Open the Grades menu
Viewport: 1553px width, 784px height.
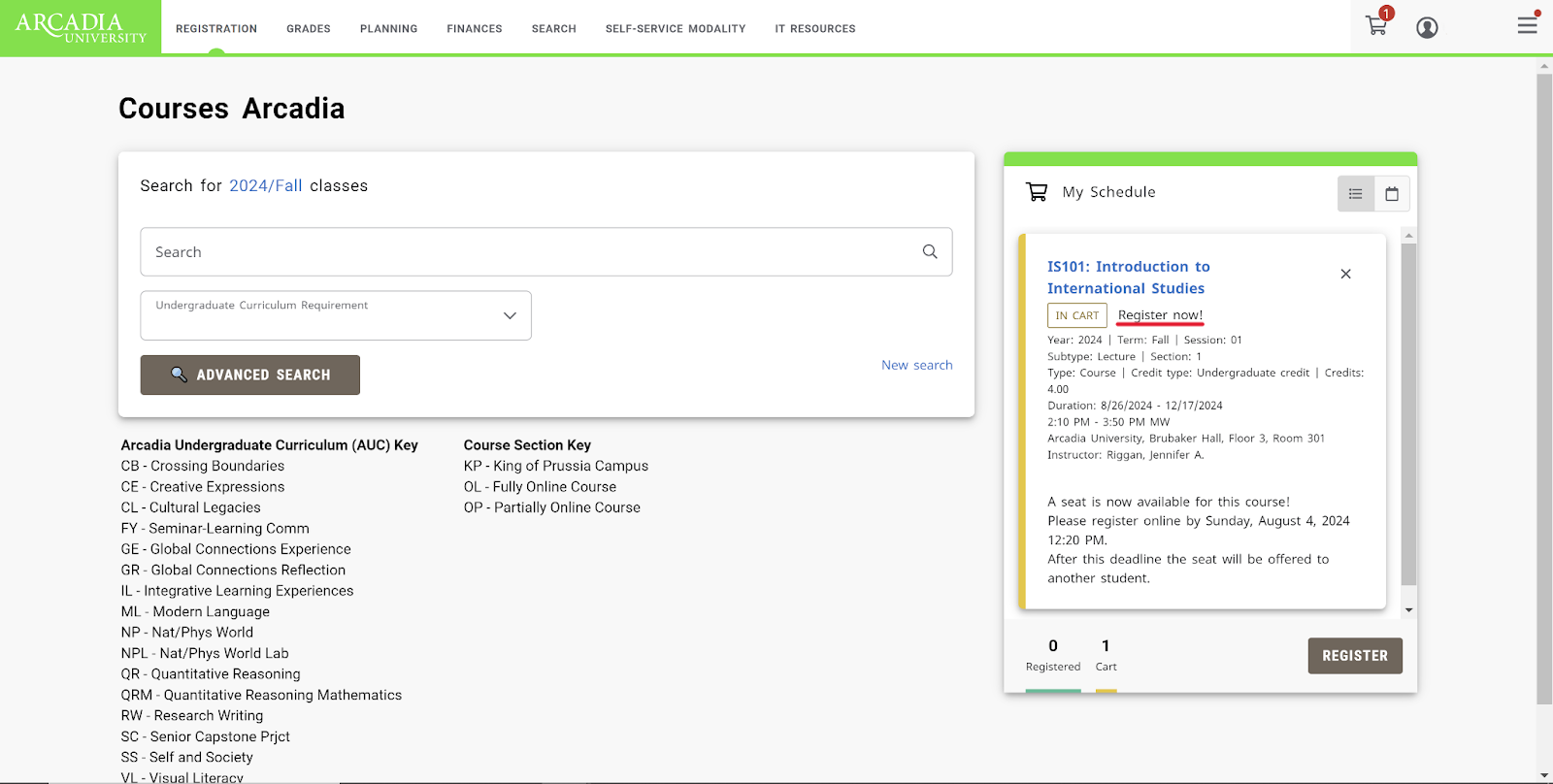309,29
